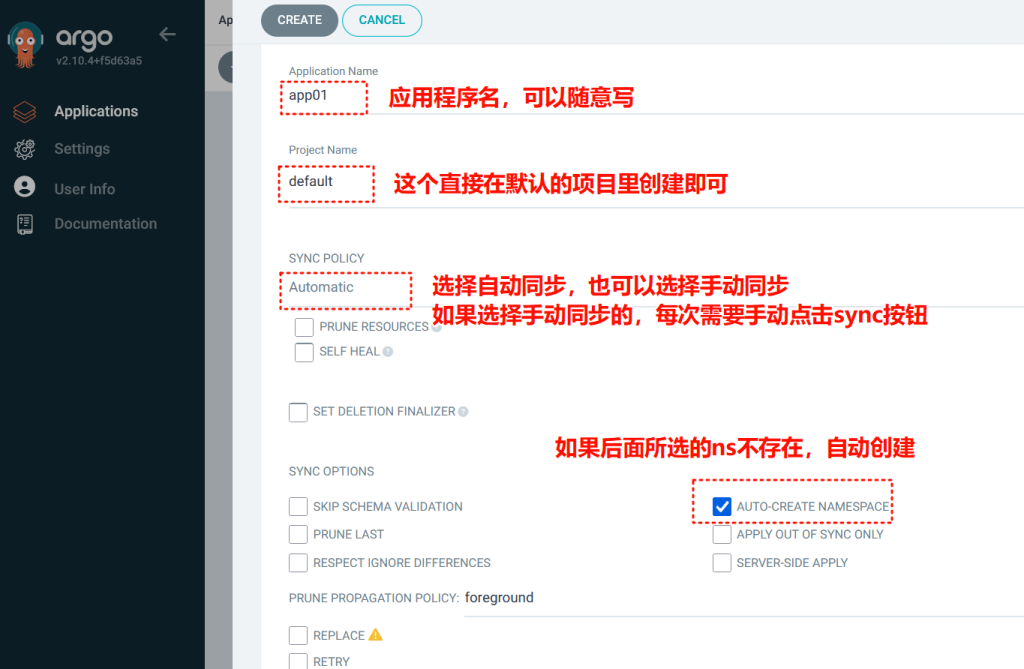
Task: Click help icon beside Set Deletion Finalizer
Action: 463,412
